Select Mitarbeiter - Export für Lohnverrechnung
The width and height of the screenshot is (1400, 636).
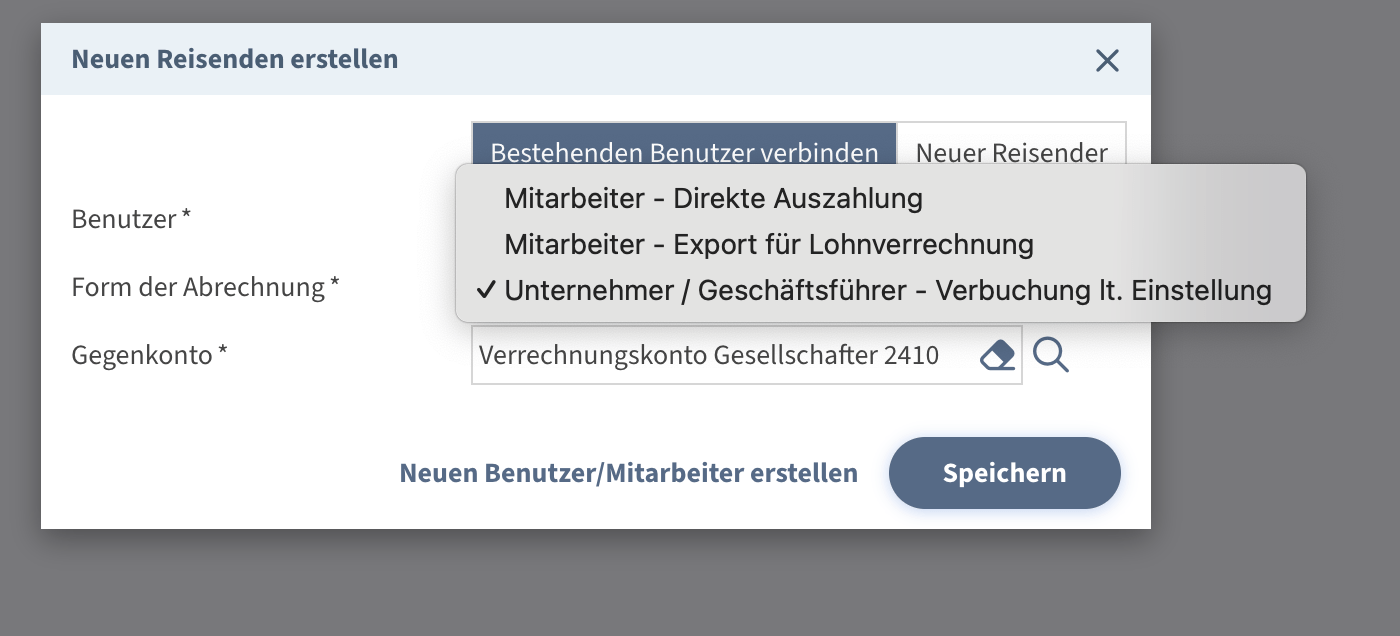click(768, 244)
